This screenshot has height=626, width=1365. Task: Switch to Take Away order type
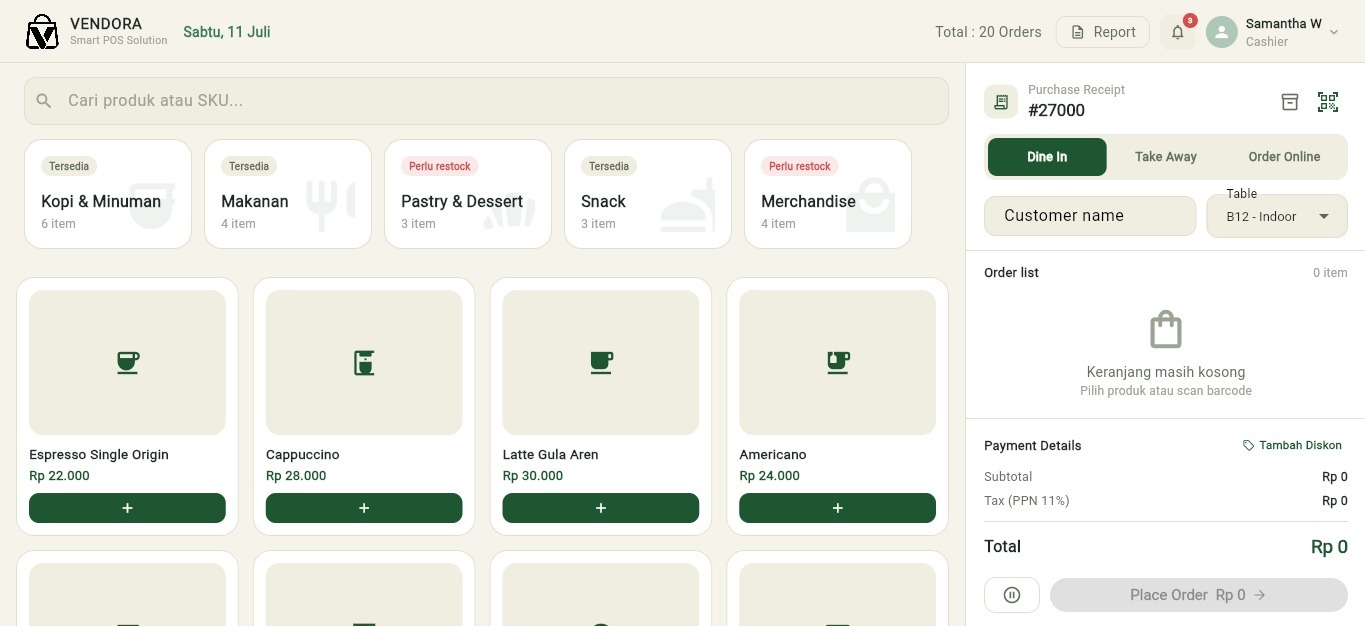click(1166, 157)
